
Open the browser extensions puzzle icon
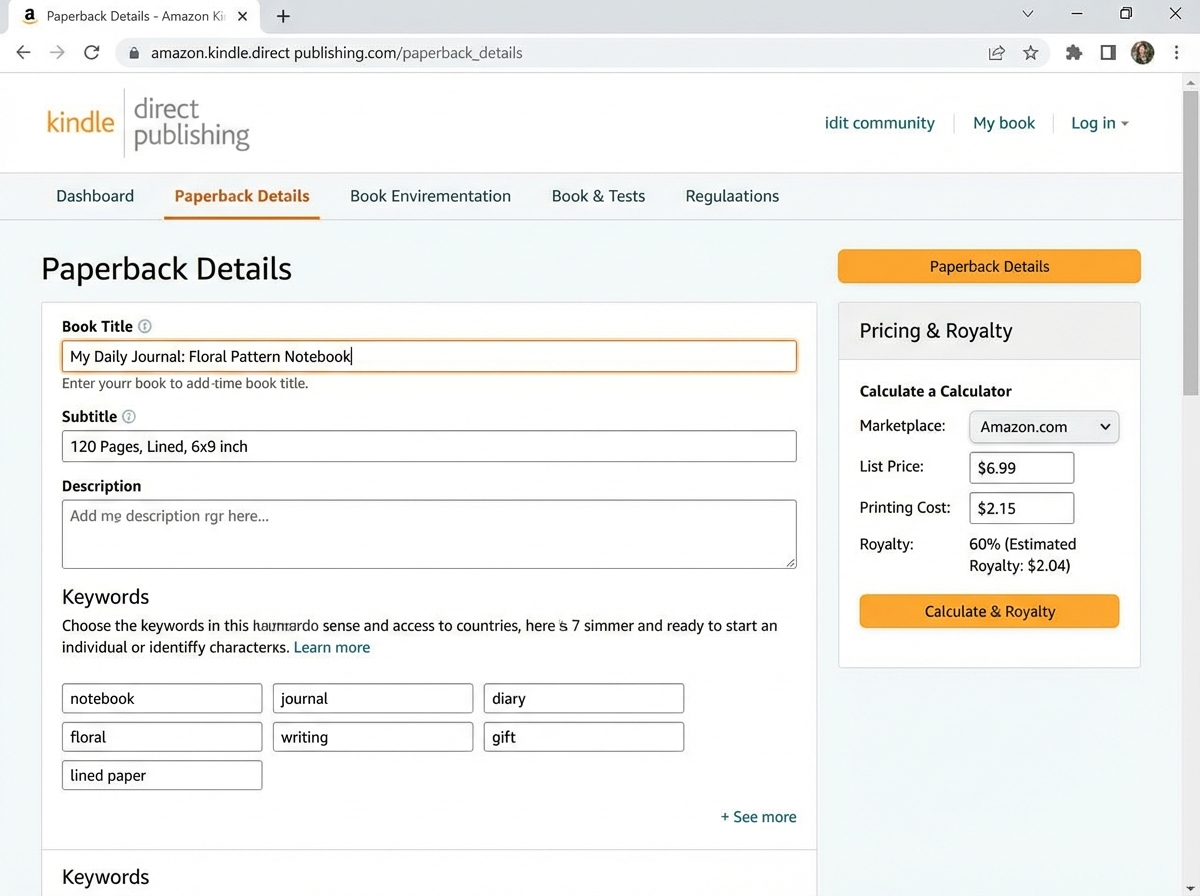pyautogui.click(x=1073, y=52)
